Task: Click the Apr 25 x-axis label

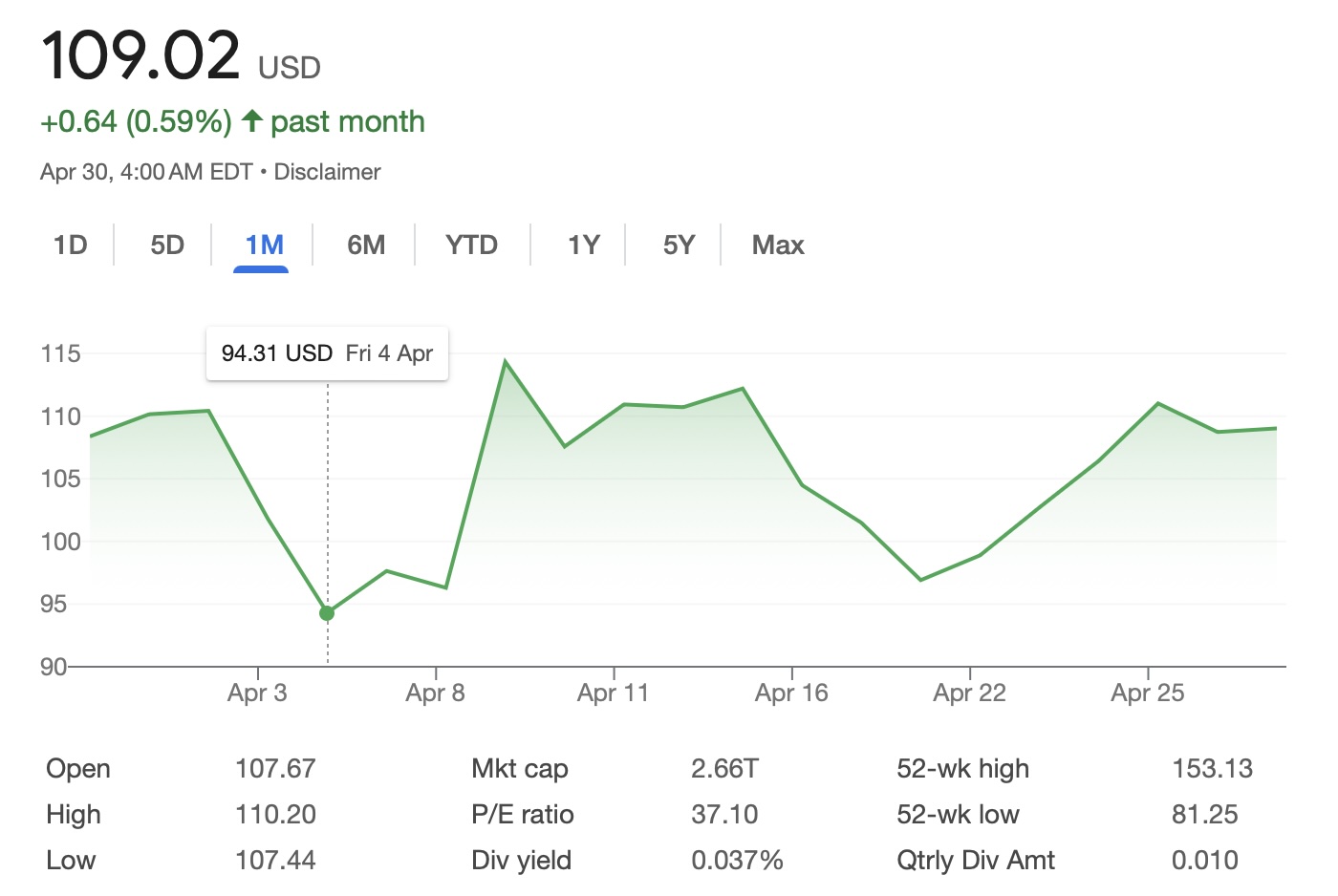Action: [1147, 693]
